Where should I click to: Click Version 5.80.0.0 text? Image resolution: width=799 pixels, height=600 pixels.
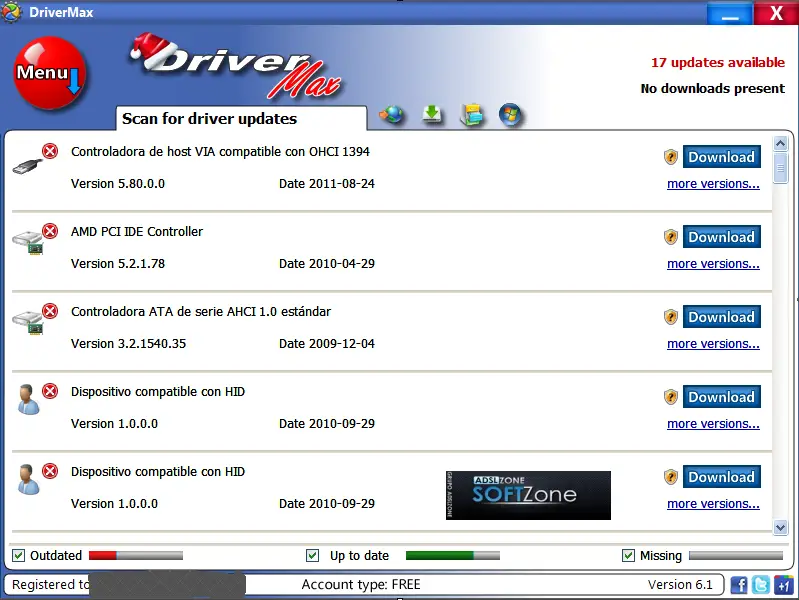[118, 184]
